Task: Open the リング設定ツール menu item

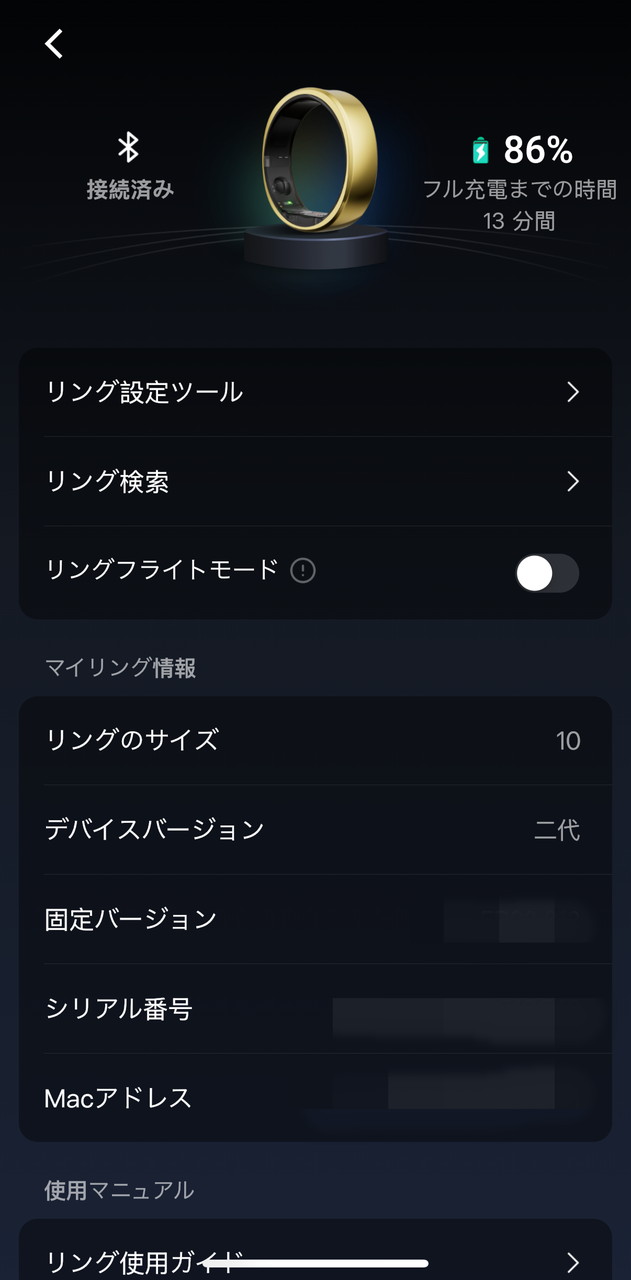Action: pyautogui.click(x=145, y=392)
